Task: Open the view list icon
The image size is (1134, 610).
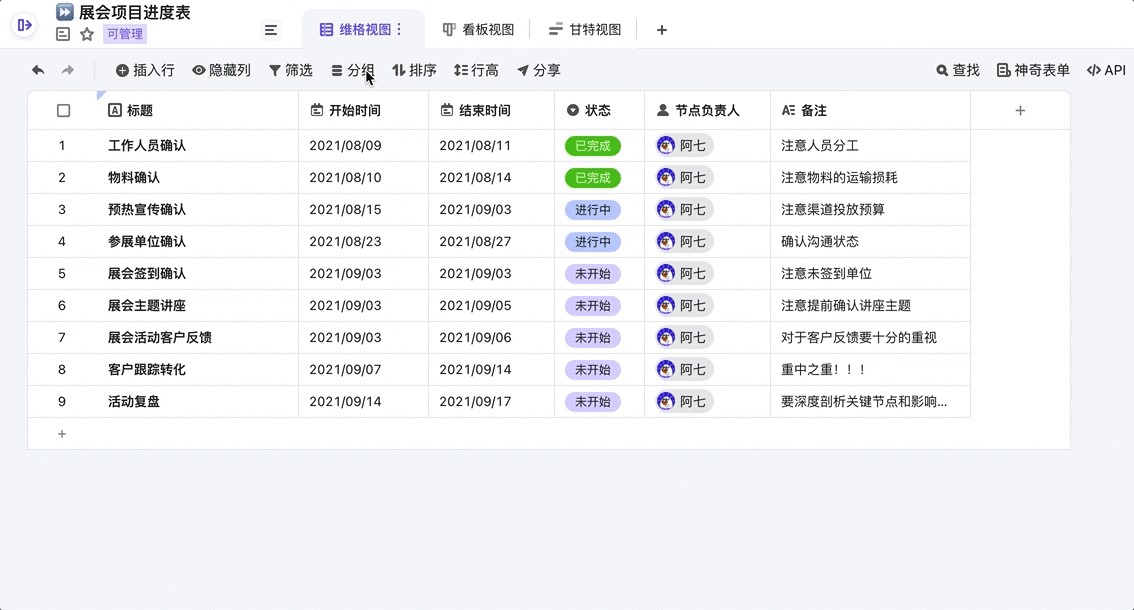Action: click(x=271, y=30)
